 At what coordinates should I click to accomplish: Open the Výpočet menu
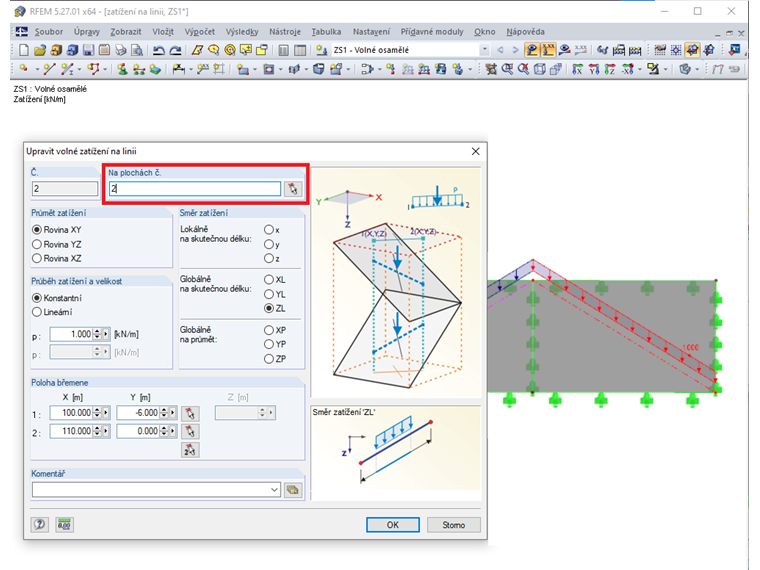pyautogui.click(x=199, y=32)
